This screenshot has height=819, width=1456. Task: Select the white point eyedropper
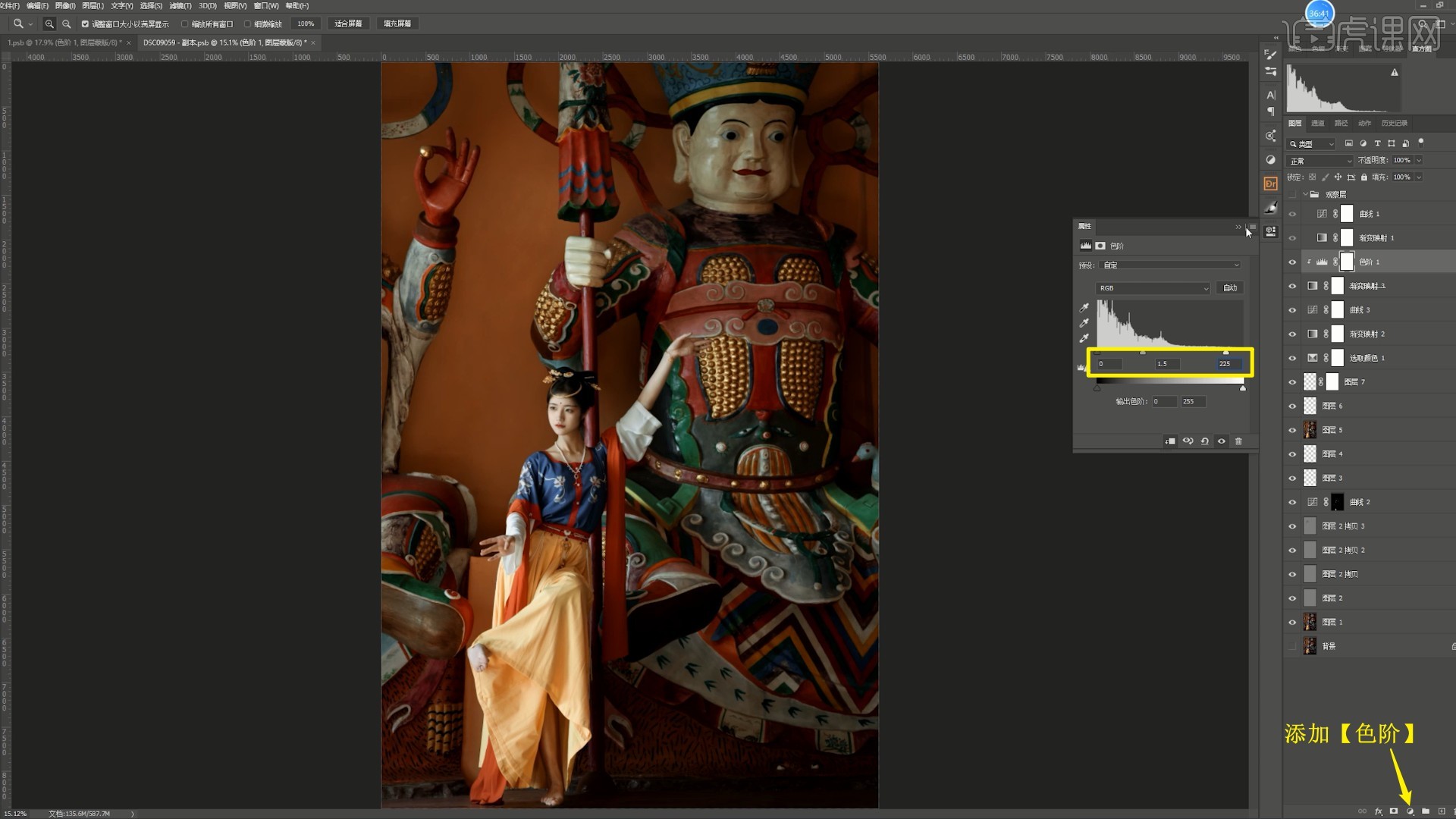point(1084,338)
